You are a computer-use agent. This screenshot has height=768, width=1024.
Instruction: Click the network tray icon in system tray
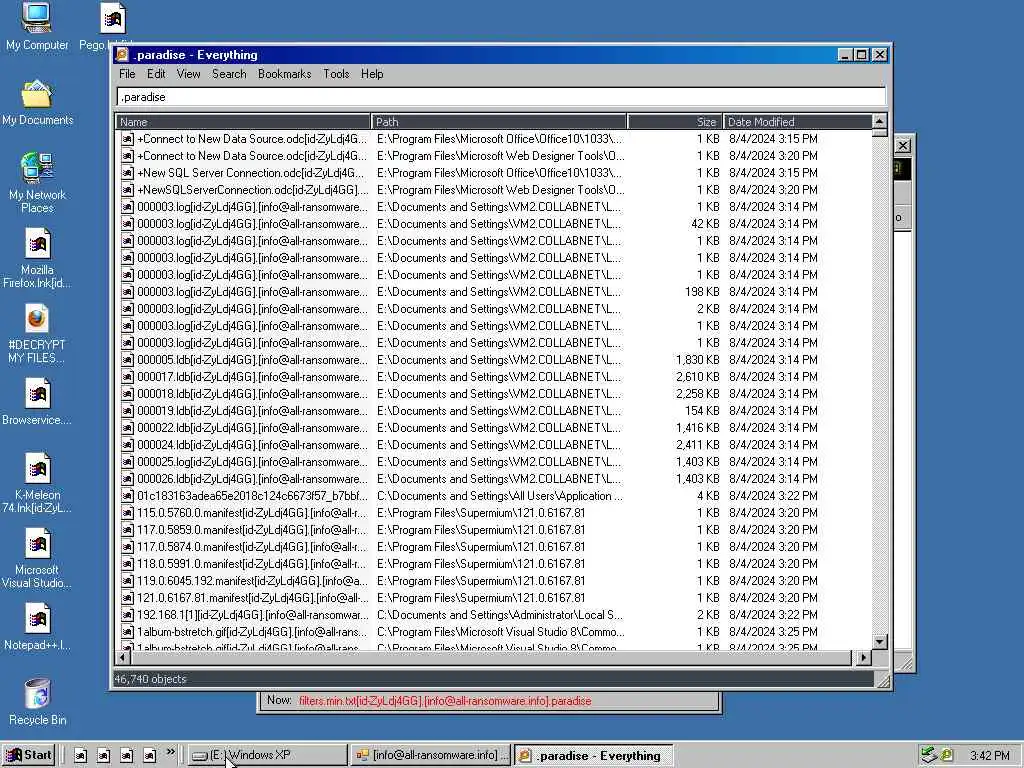pyautogui.click(x=929, y=756)
